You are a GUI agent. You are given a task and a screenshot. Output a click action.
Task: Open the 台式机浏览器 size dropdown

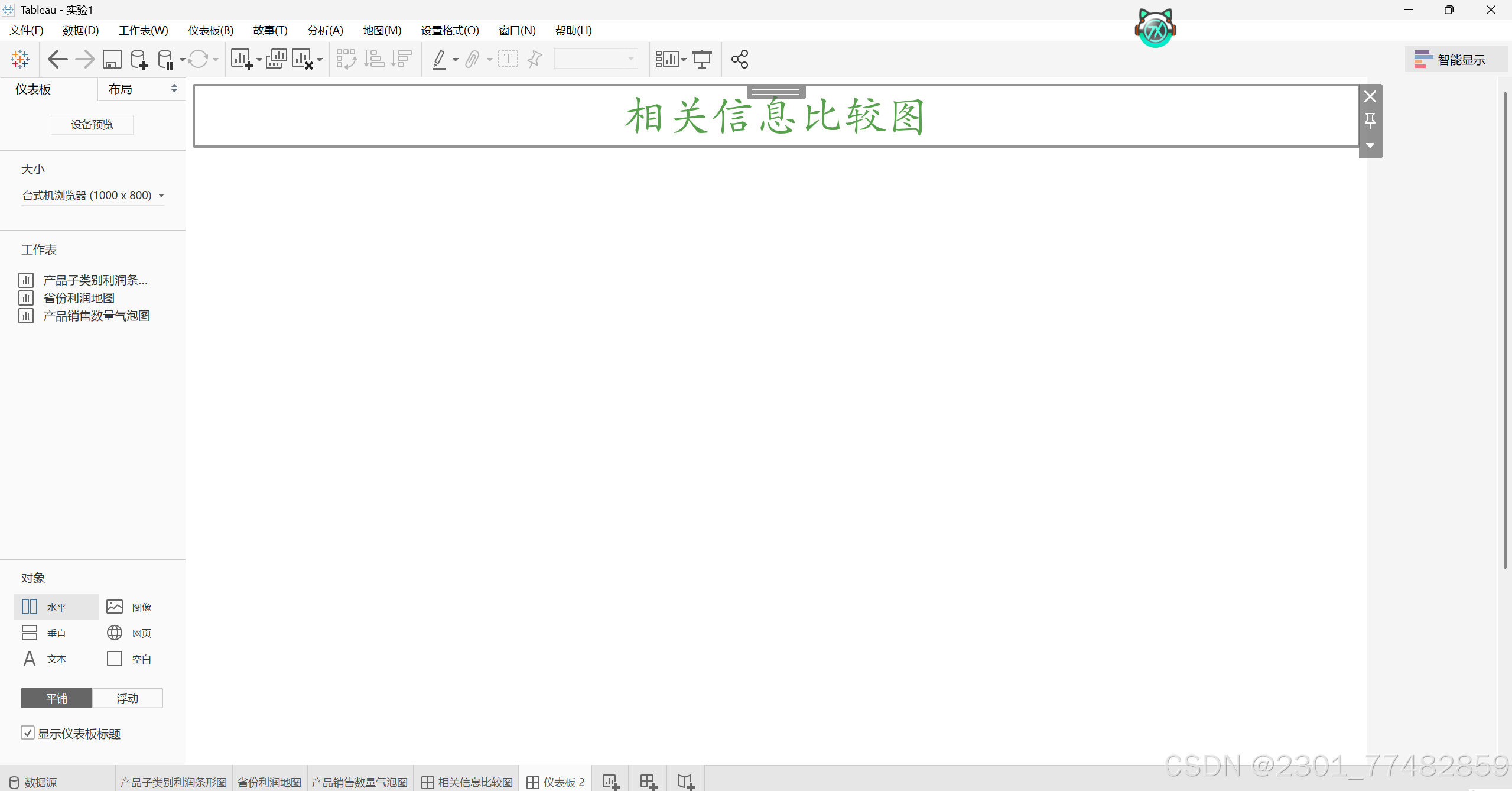93,196
